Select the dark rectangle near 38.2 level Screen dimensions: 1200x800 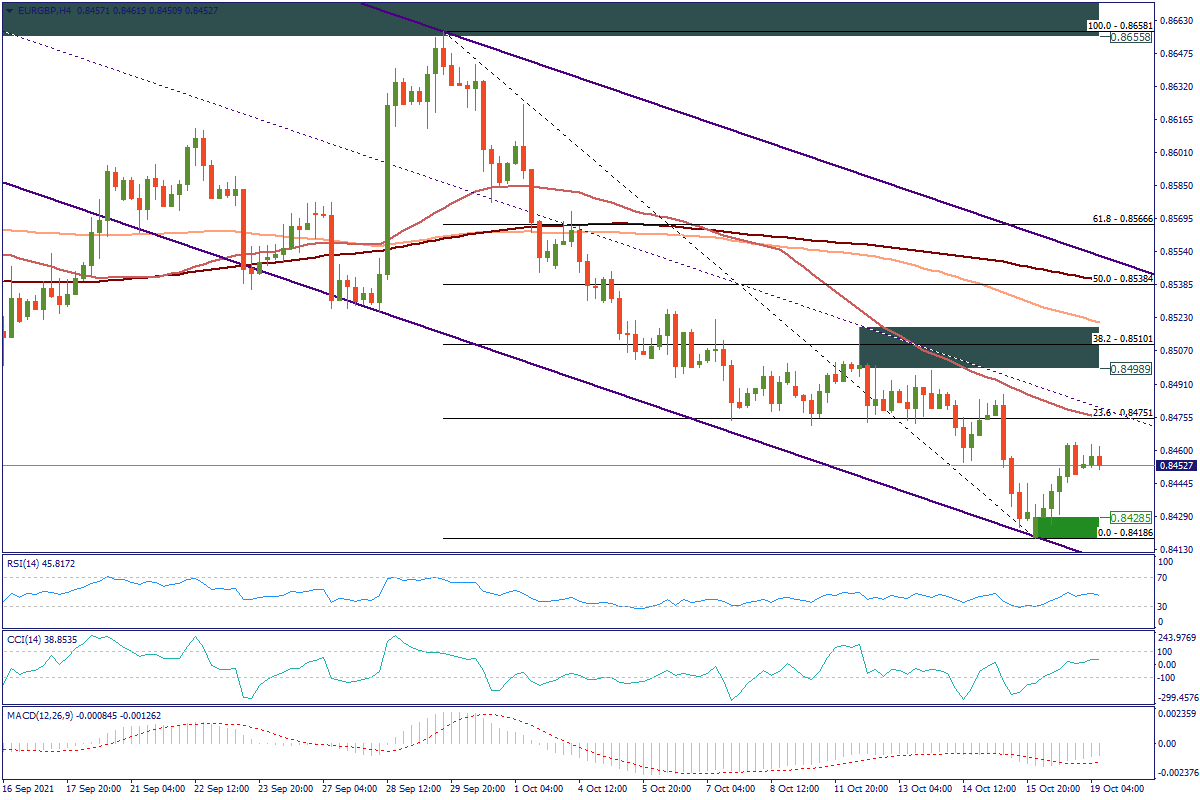pos(978,347)
